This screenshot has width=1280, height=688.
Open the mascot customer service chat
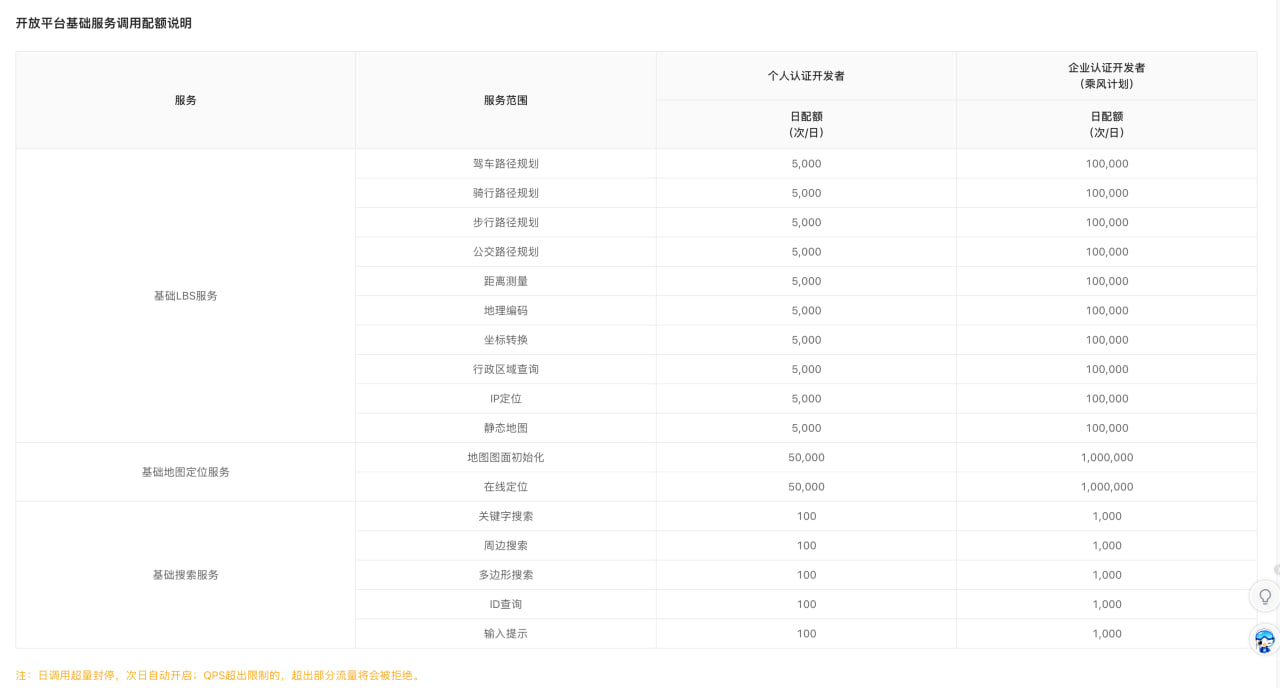pyautogui.click(x=1264, y=640)
